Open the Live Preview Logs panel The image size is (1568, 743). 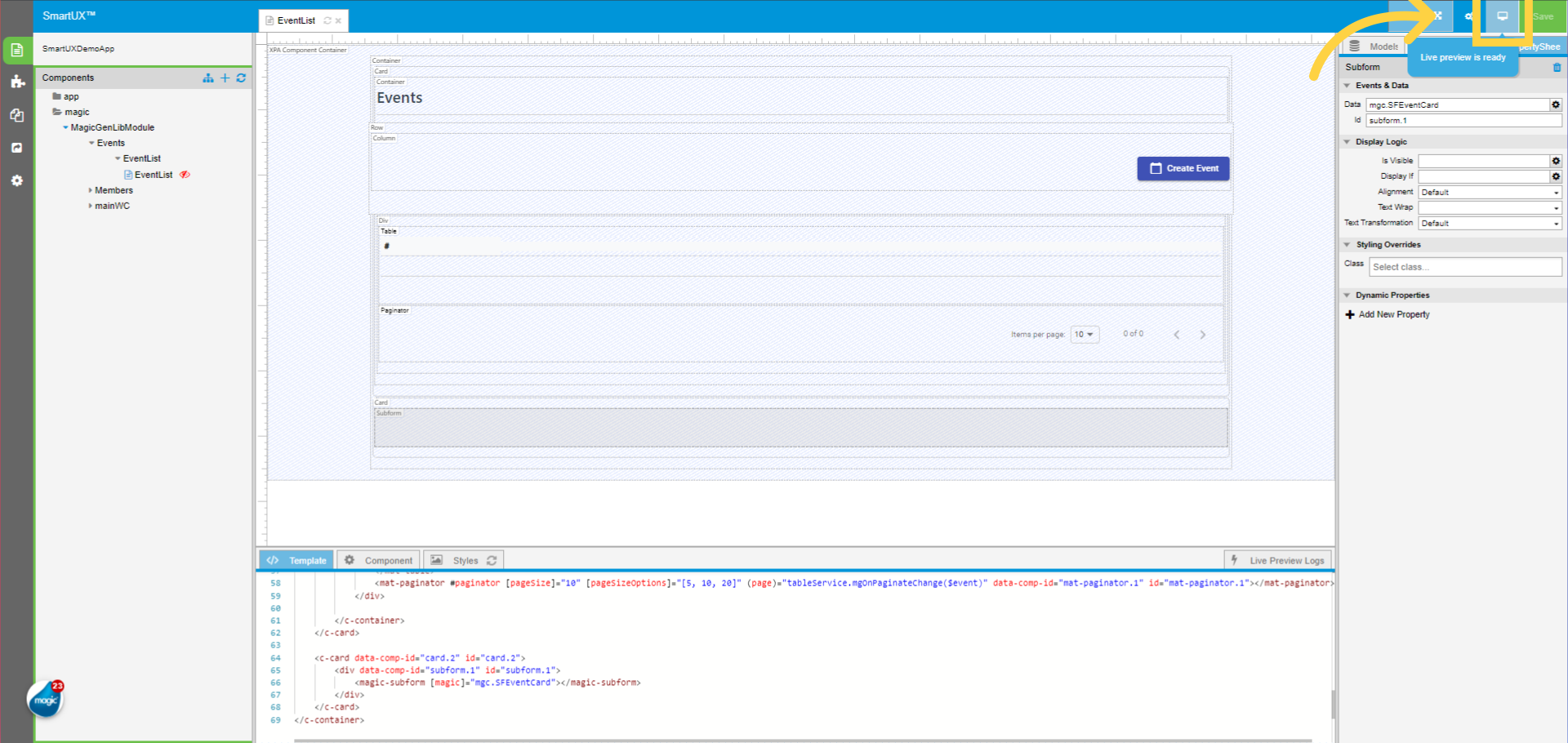pos(1278,560)
